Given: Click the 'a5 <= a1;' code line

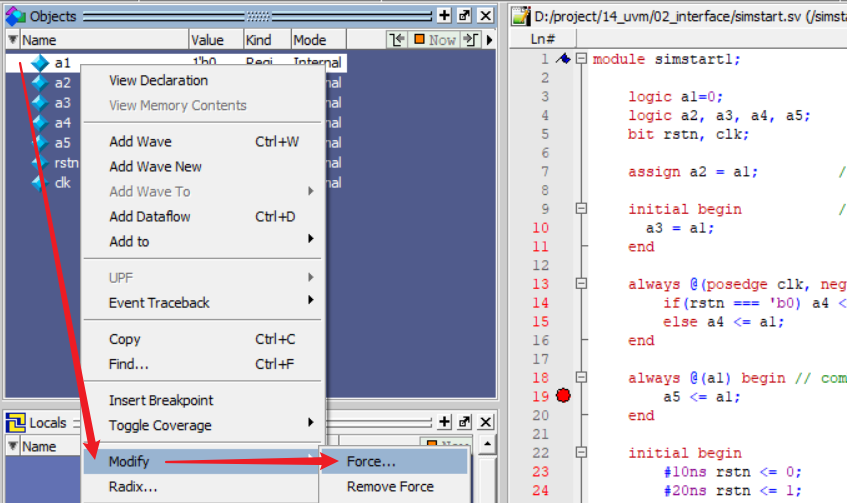Looking at the screenshot, I should point(702,397).
